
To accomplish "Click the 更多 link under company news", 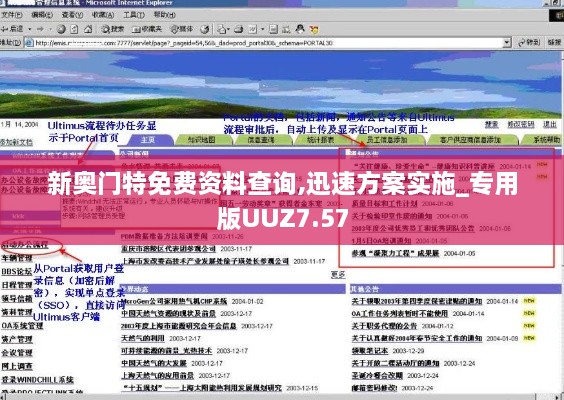I will pyautogui.click(x=338, y=275).
